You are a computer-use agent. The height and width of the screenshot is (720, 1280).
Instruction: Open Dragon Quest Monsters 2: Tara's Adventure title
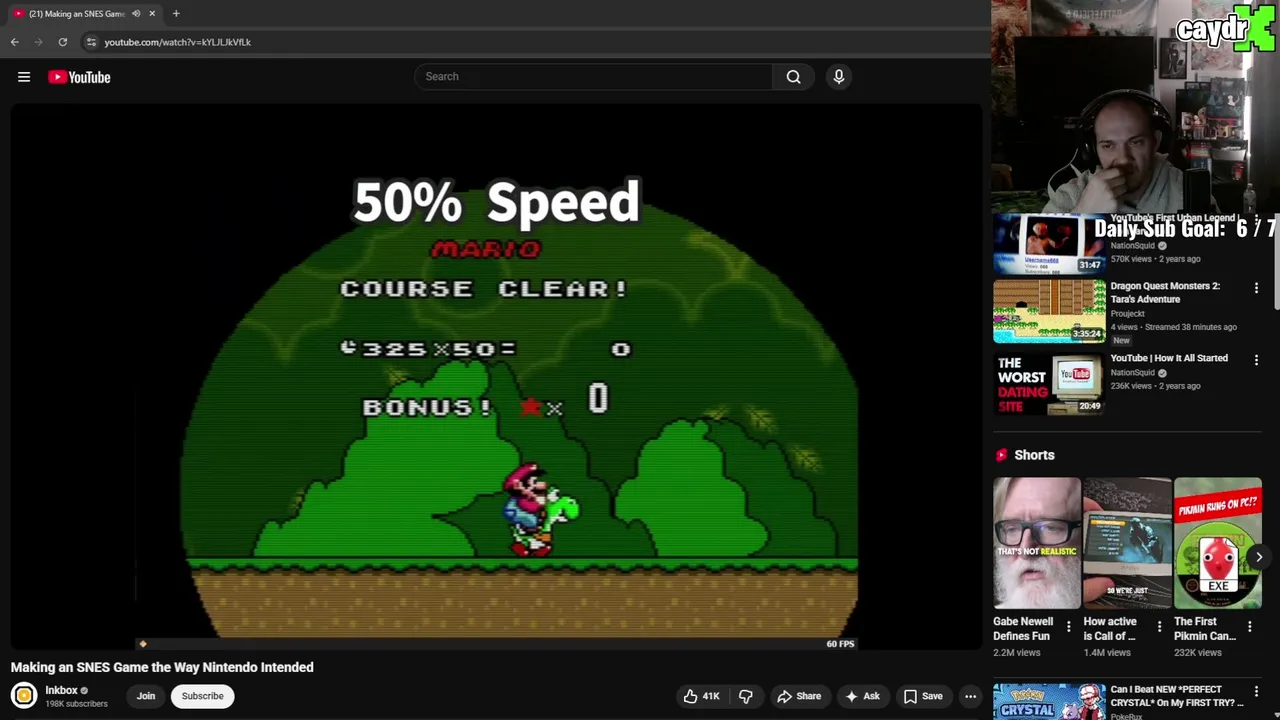pyautogui.click(x=1165, y=292)
